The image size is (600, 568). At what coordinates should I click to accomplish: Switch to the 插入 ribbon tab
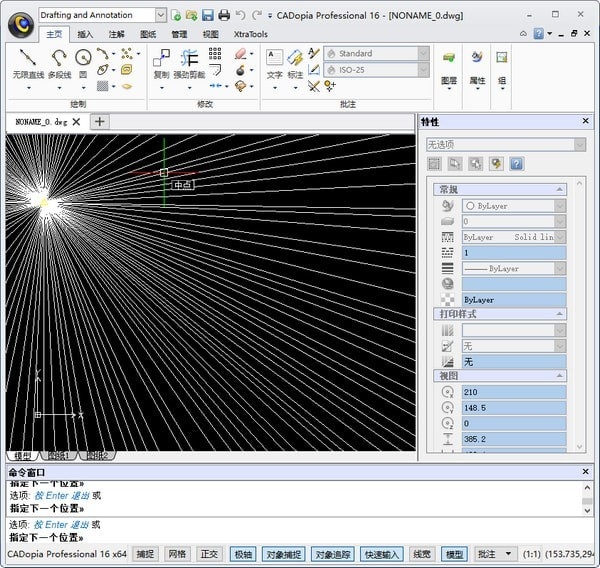point(85,34)
